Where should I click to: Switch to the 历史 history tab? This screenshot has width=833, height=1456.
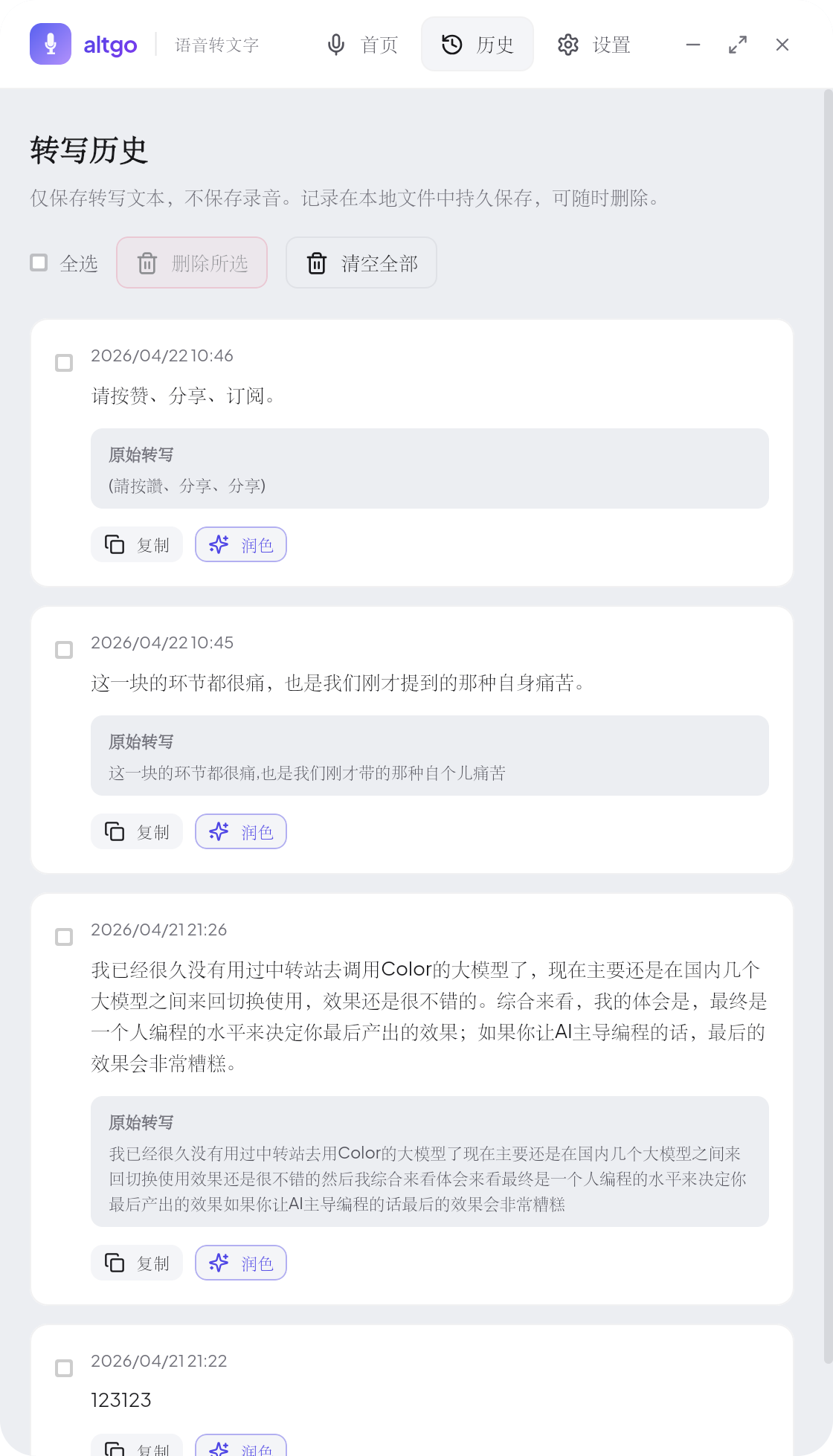477,45
